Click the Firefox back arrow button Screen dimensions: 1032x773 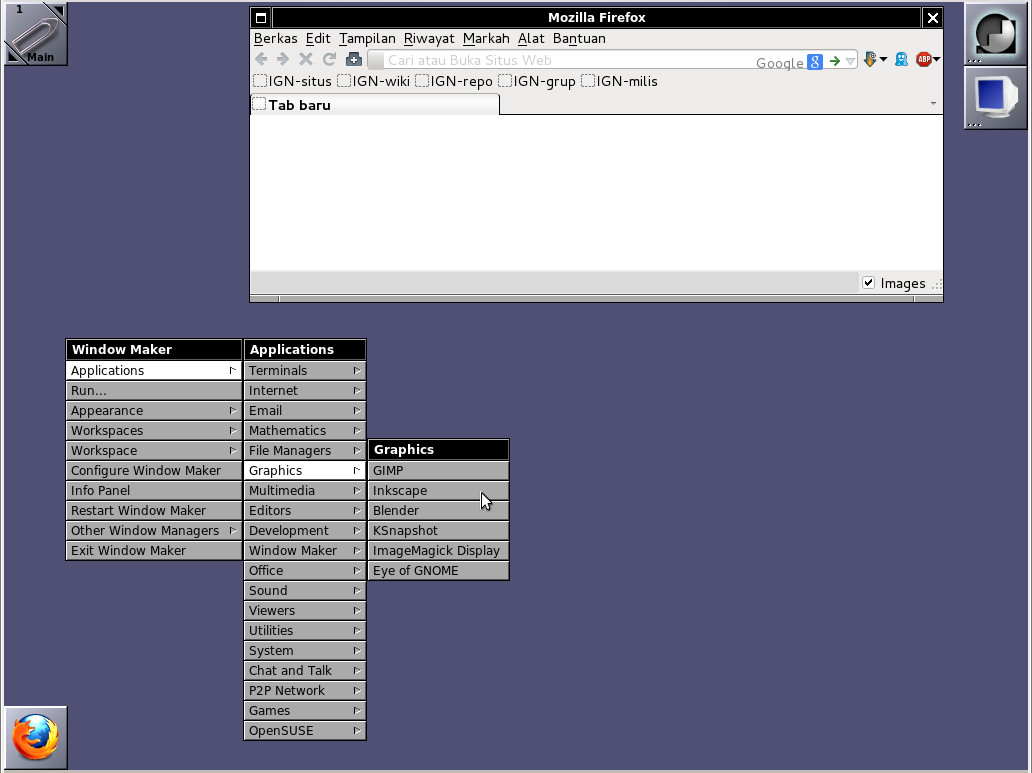tap(262, 60)
